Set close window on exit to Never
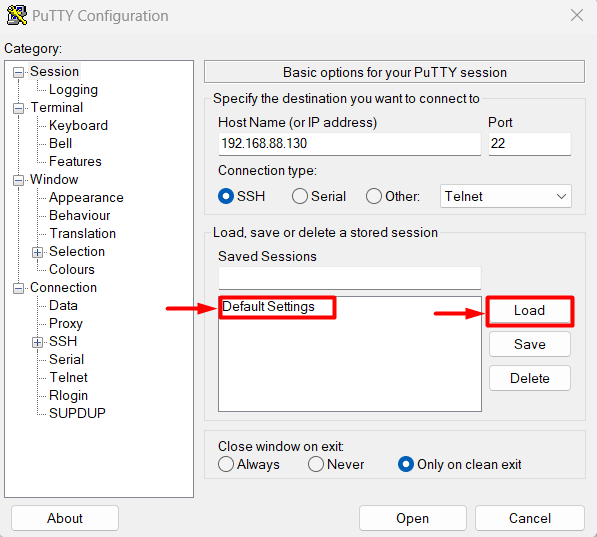This screenshot has width=597, height=537. click(x=316, y=464)
